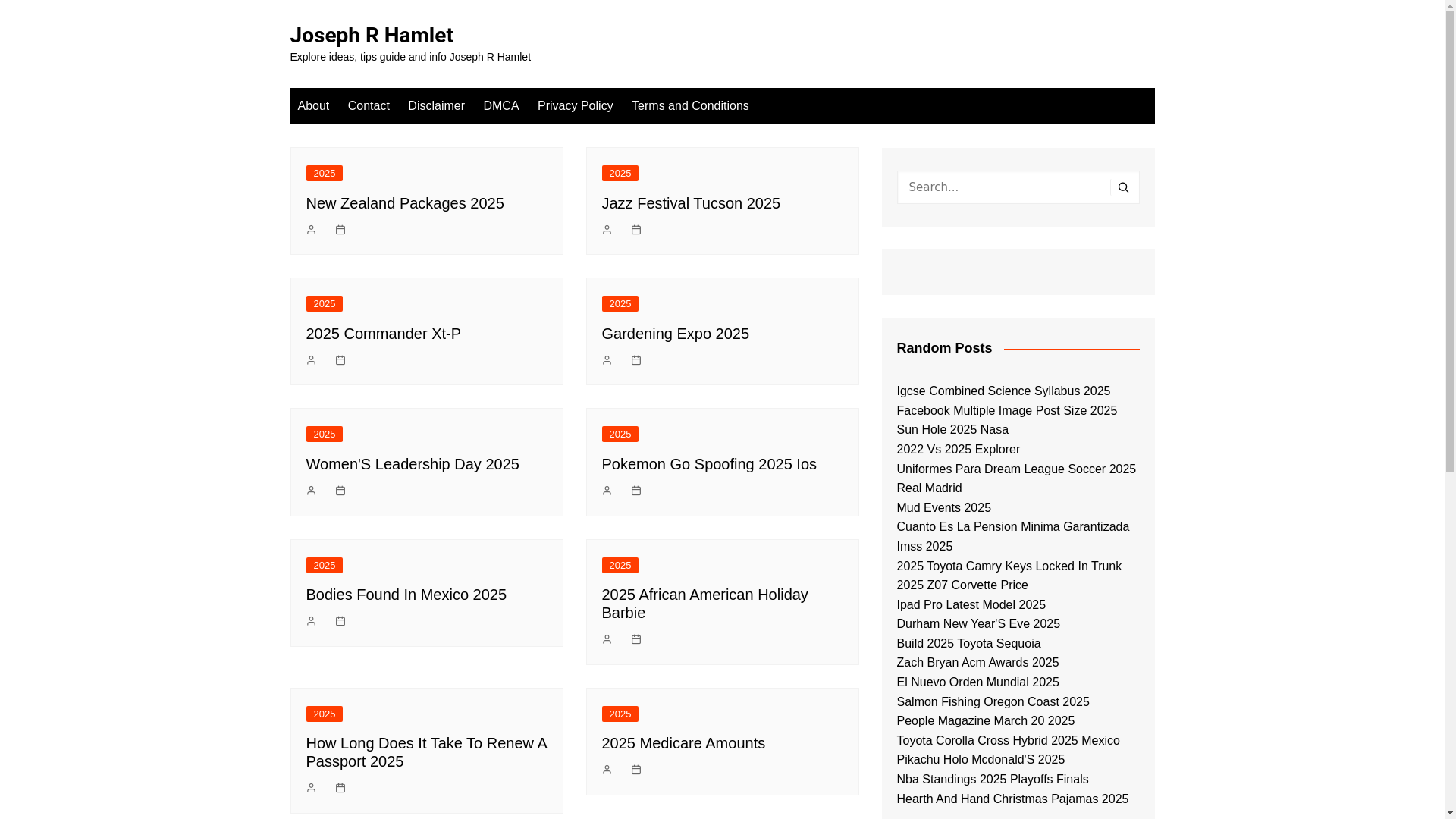Open Mud Events 2025 link
Viewport: 1456px width, 819px height.
(943, 508)
